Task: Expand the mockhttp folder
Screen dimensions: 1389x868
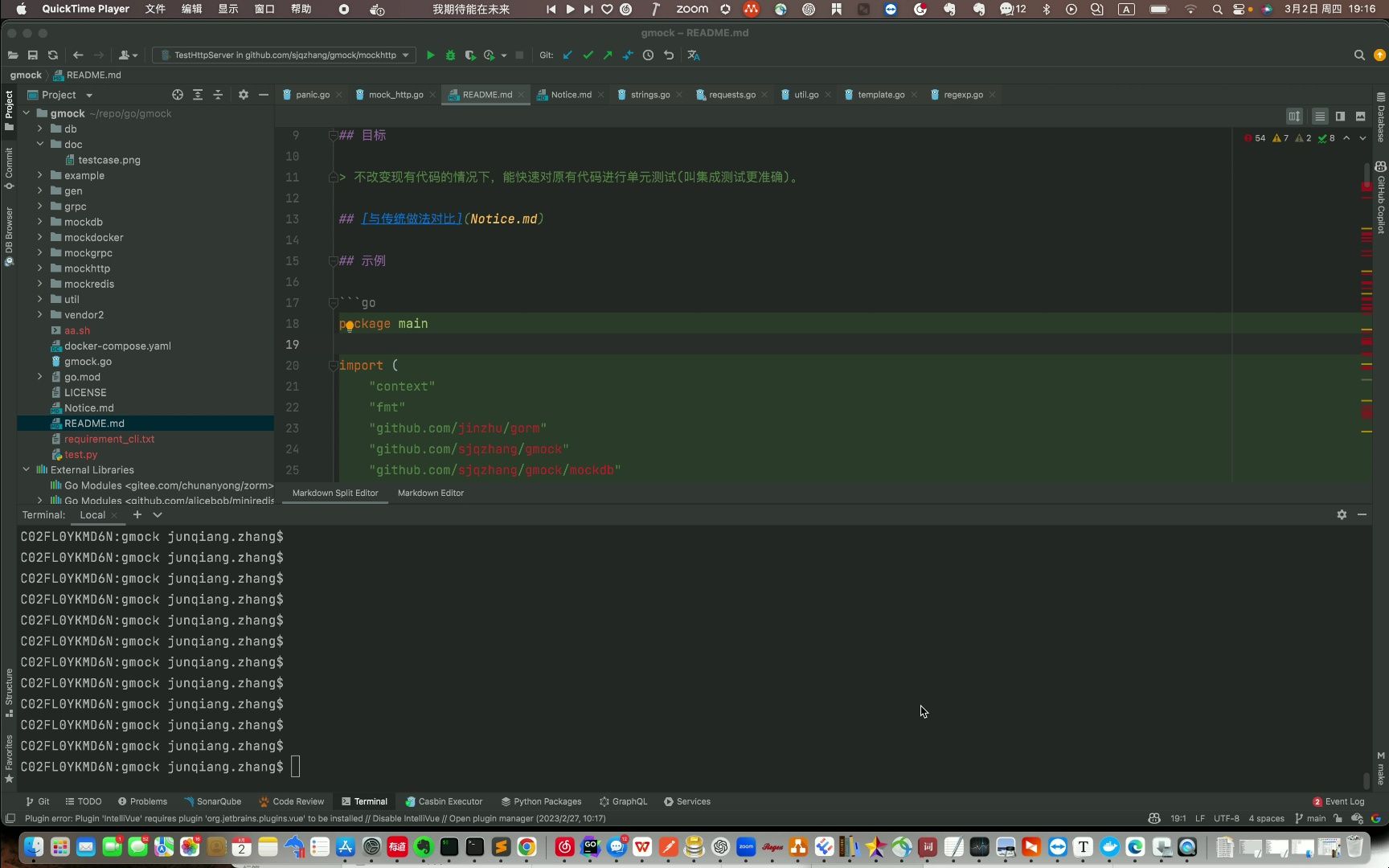Action: pyautogui.click(x=39, y=268)
